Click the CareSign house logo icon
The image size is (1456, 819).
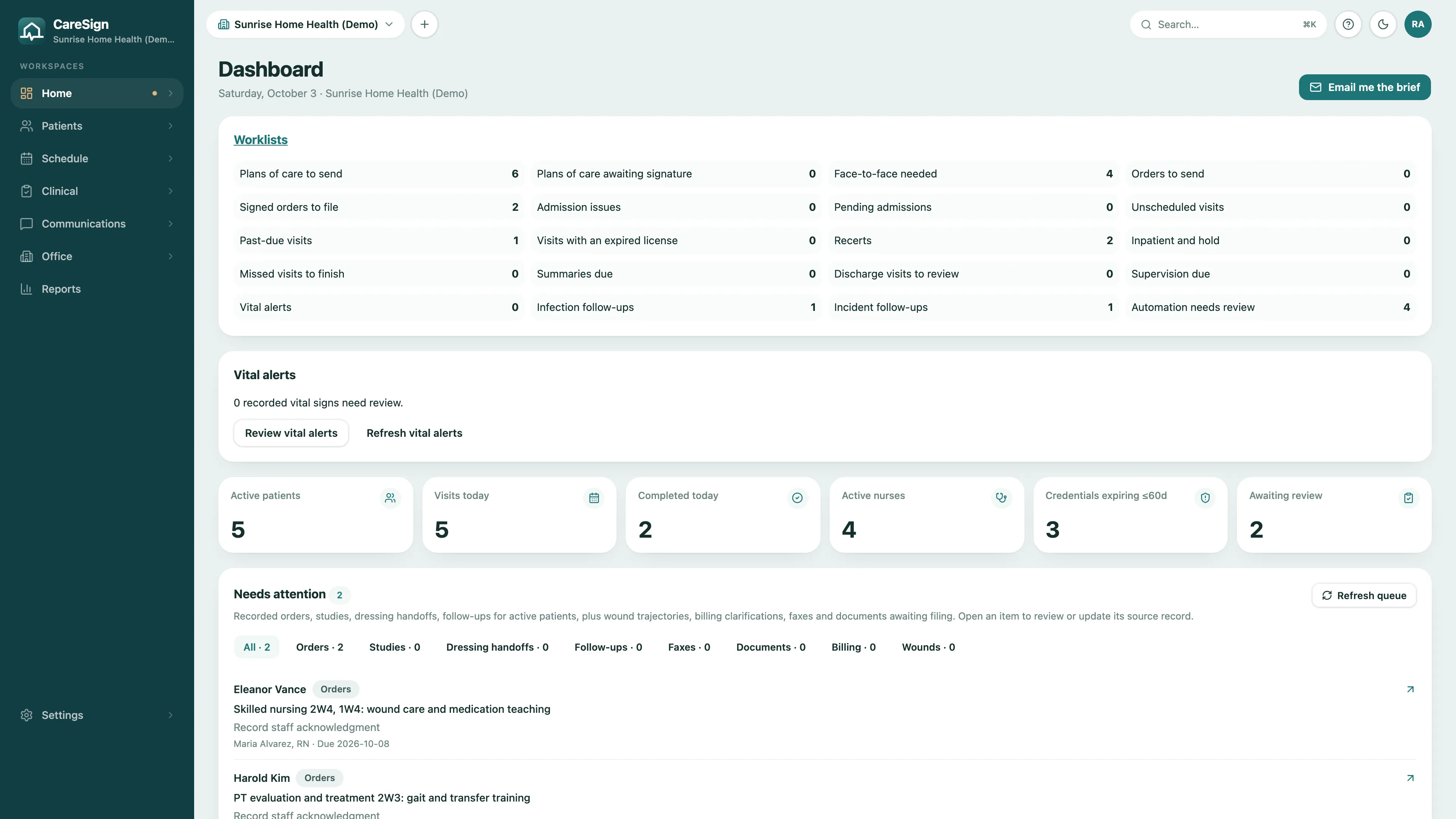(x=31, y=30)
